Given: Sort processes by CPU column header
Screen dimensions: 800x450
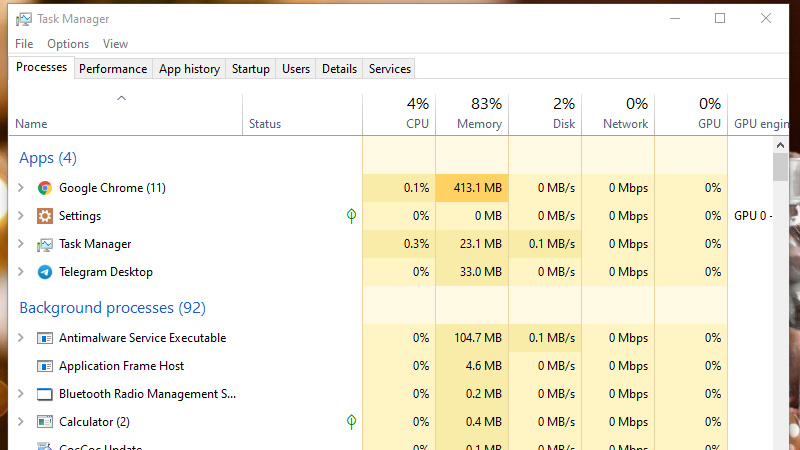Looking at the screenshot, I should (399, 114).
